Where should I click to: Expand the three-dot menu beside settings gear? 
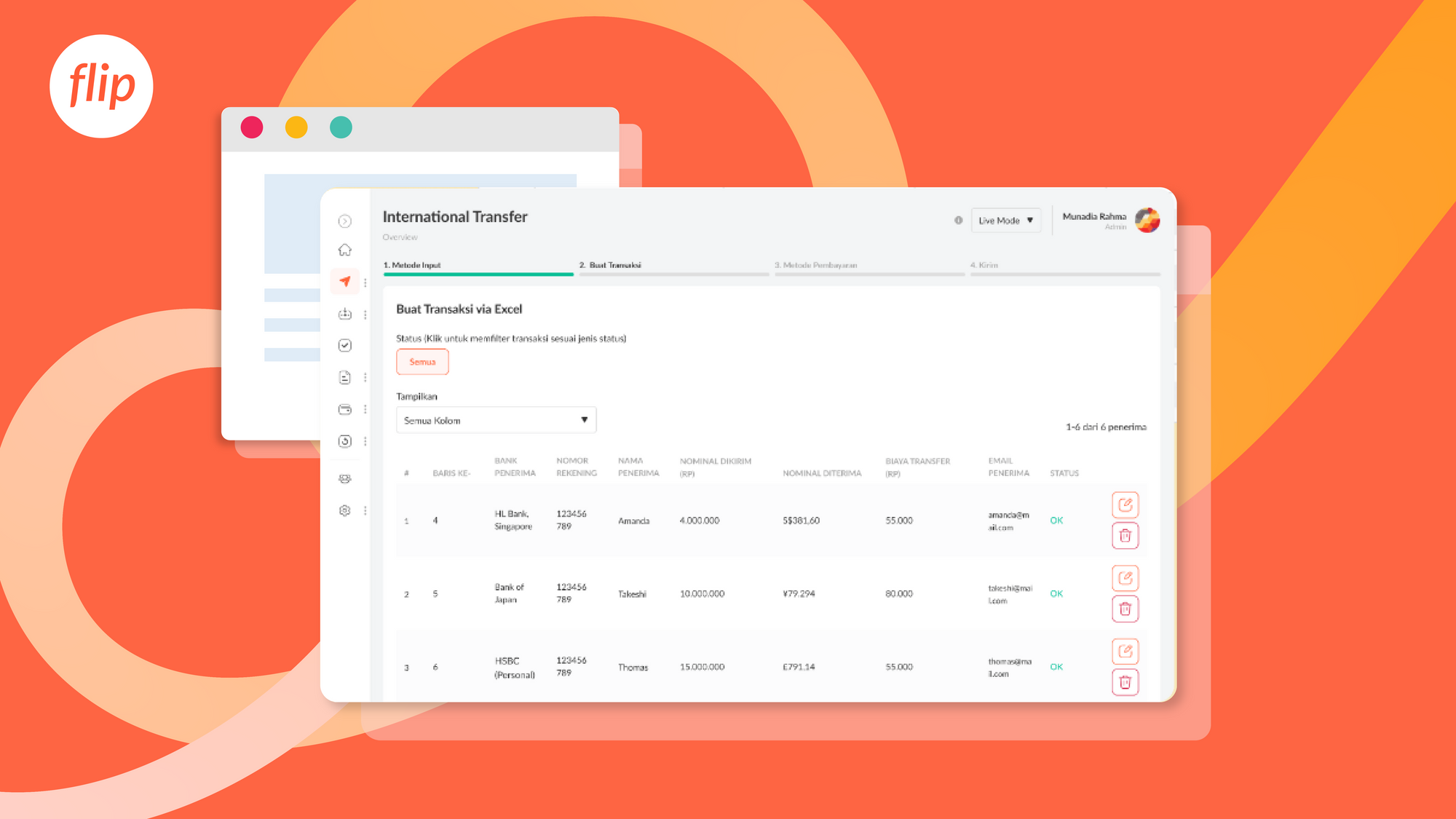[x=365, y=511]
